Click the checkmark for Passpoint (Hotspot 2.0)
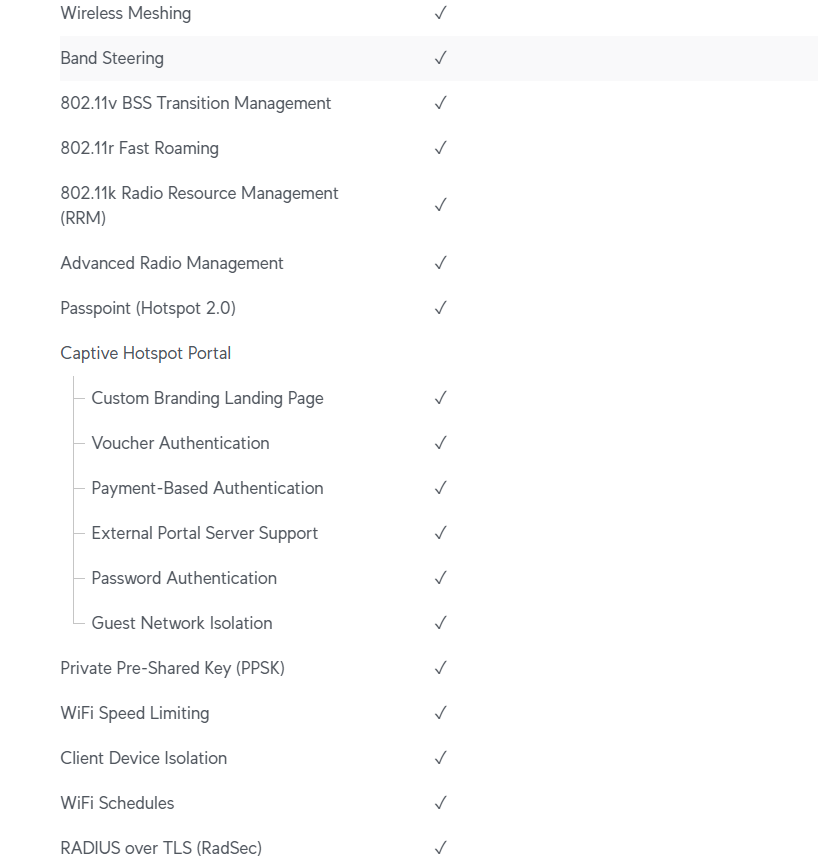 [440, 308]
